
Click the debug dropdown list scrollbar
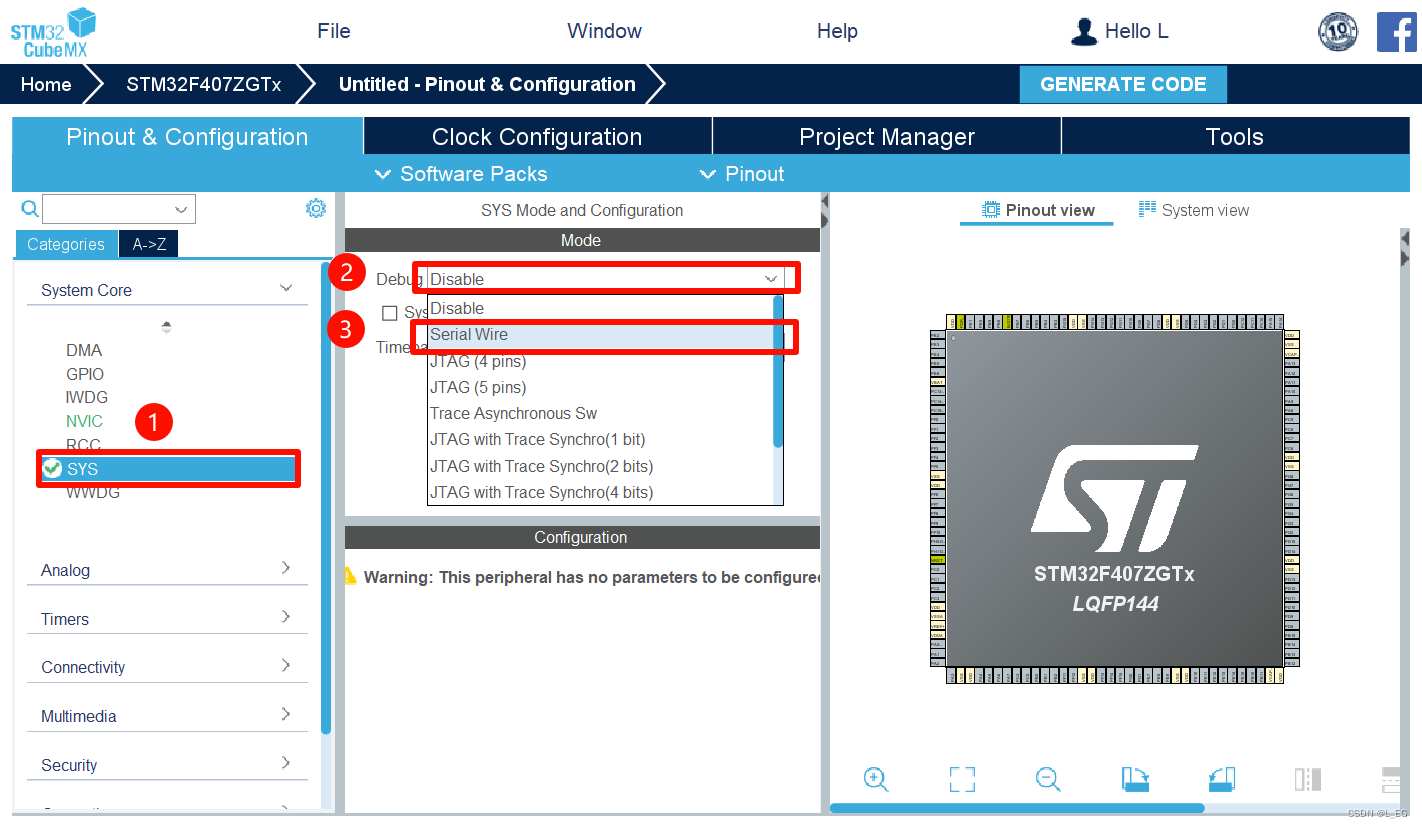coord(778,371)
